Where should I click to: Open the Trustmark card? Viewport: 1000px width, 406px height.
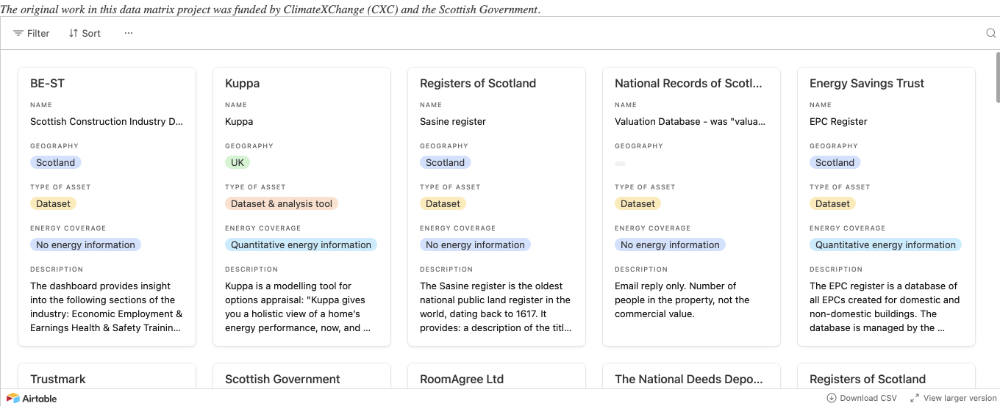pyautogui.click(x=58, y=380)
